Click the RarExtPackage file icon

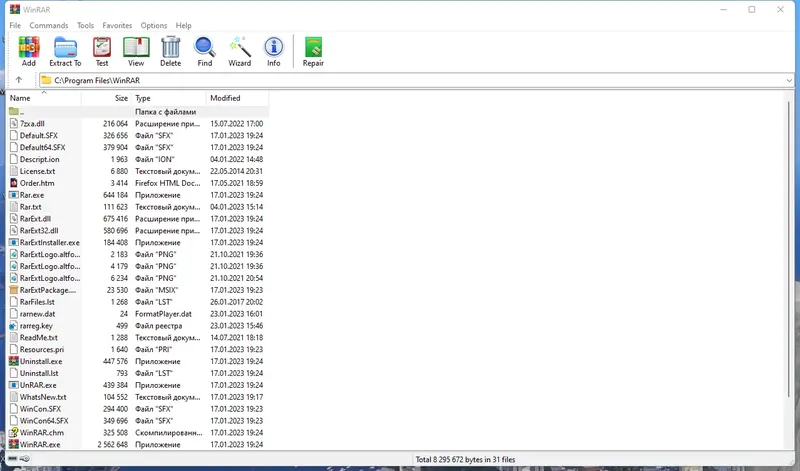(x=14, y=290)
